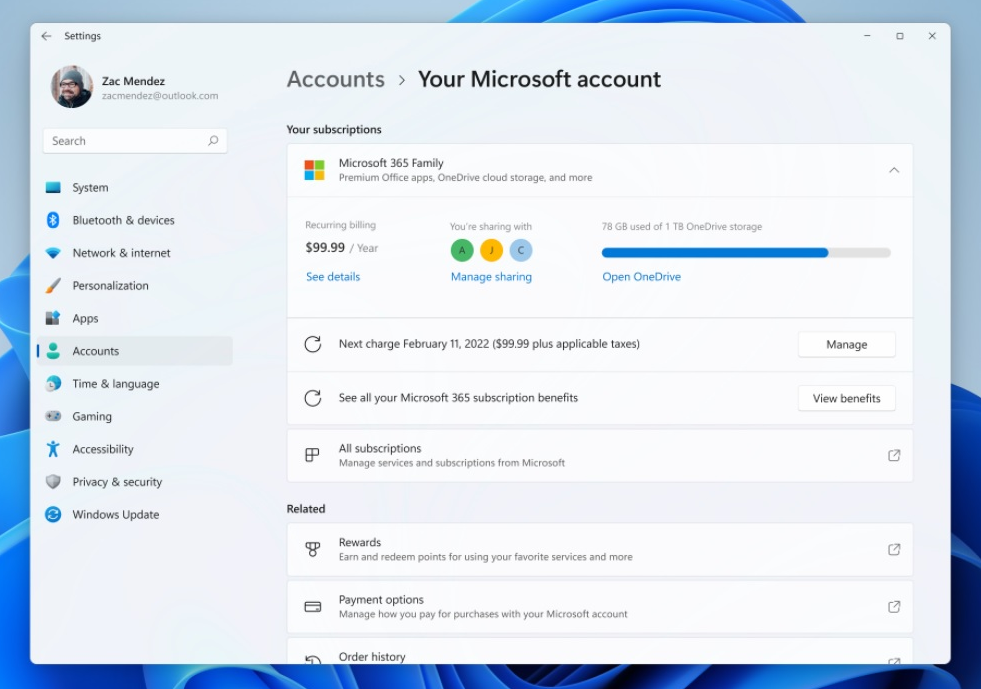Open external link icon for Rewards
This screenshot has width=981, height=689.
893,549
